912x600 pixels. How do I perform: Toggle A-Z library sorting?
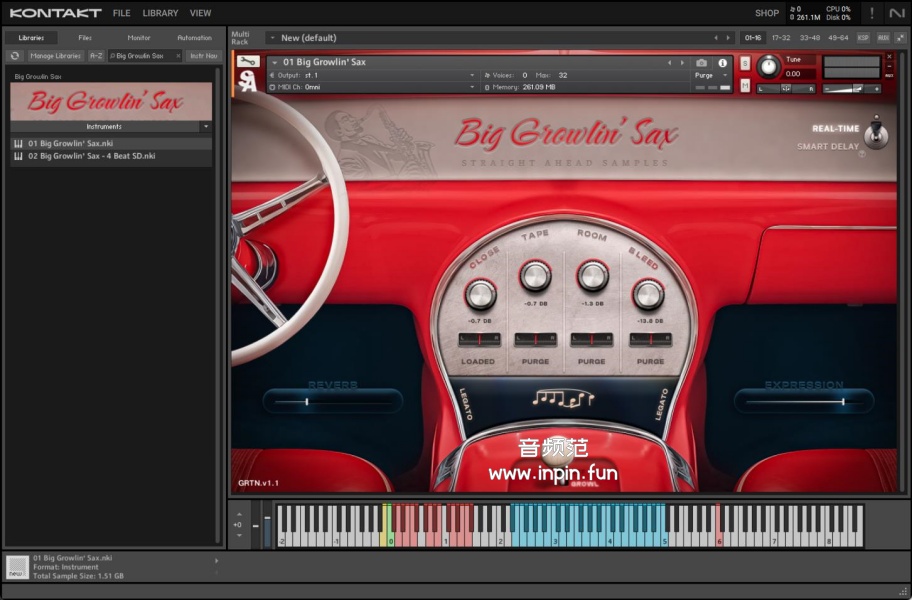click(x=96, y=56)
